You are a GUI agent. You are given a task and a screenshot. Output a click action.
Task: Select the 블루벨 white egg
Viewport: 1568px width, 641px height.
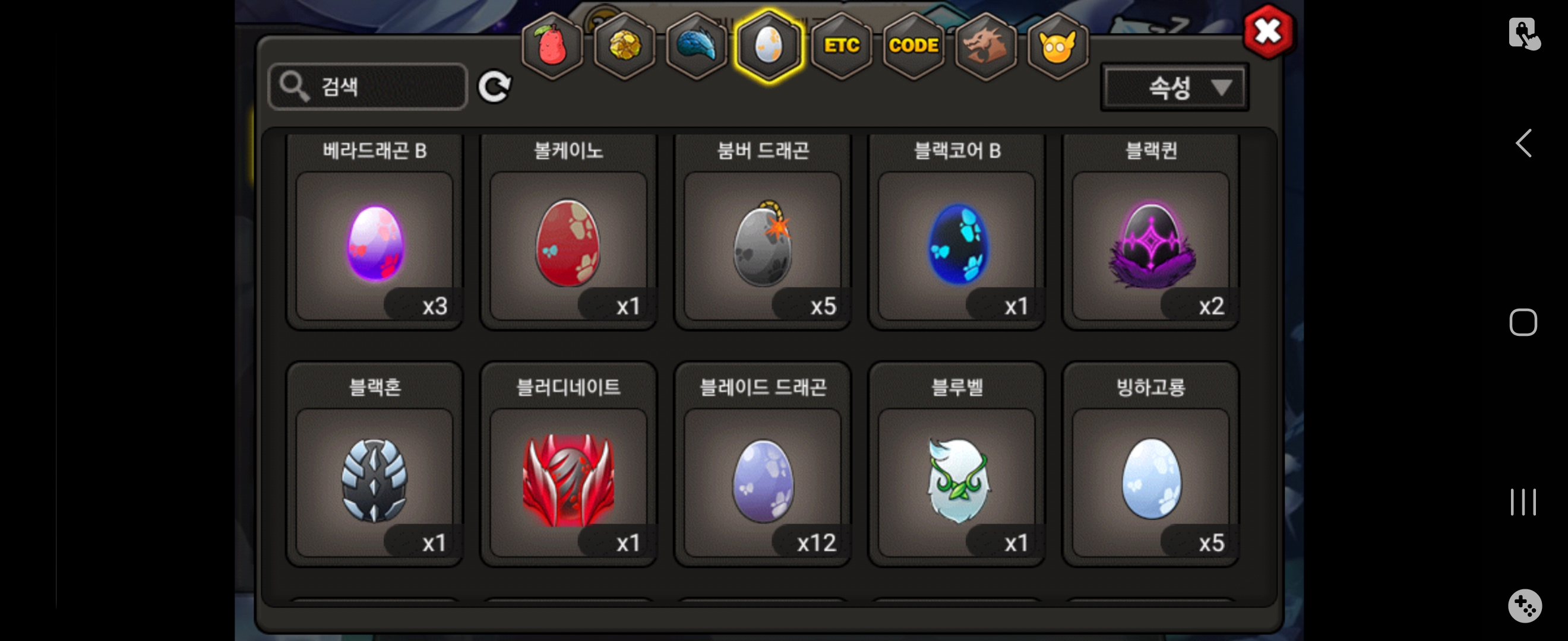(x=957, y=464)
